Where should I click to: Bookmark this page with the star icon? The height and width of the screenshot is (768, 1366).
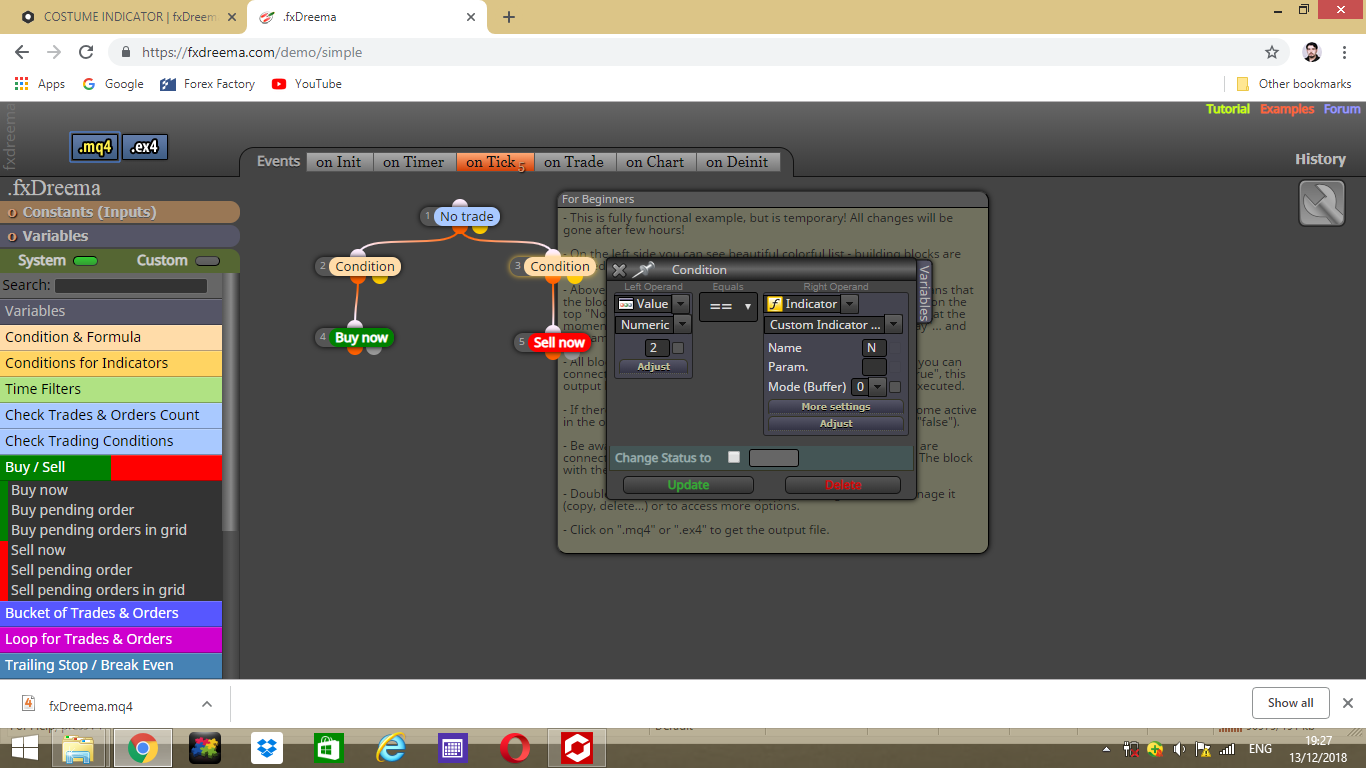click(1272, 52)
